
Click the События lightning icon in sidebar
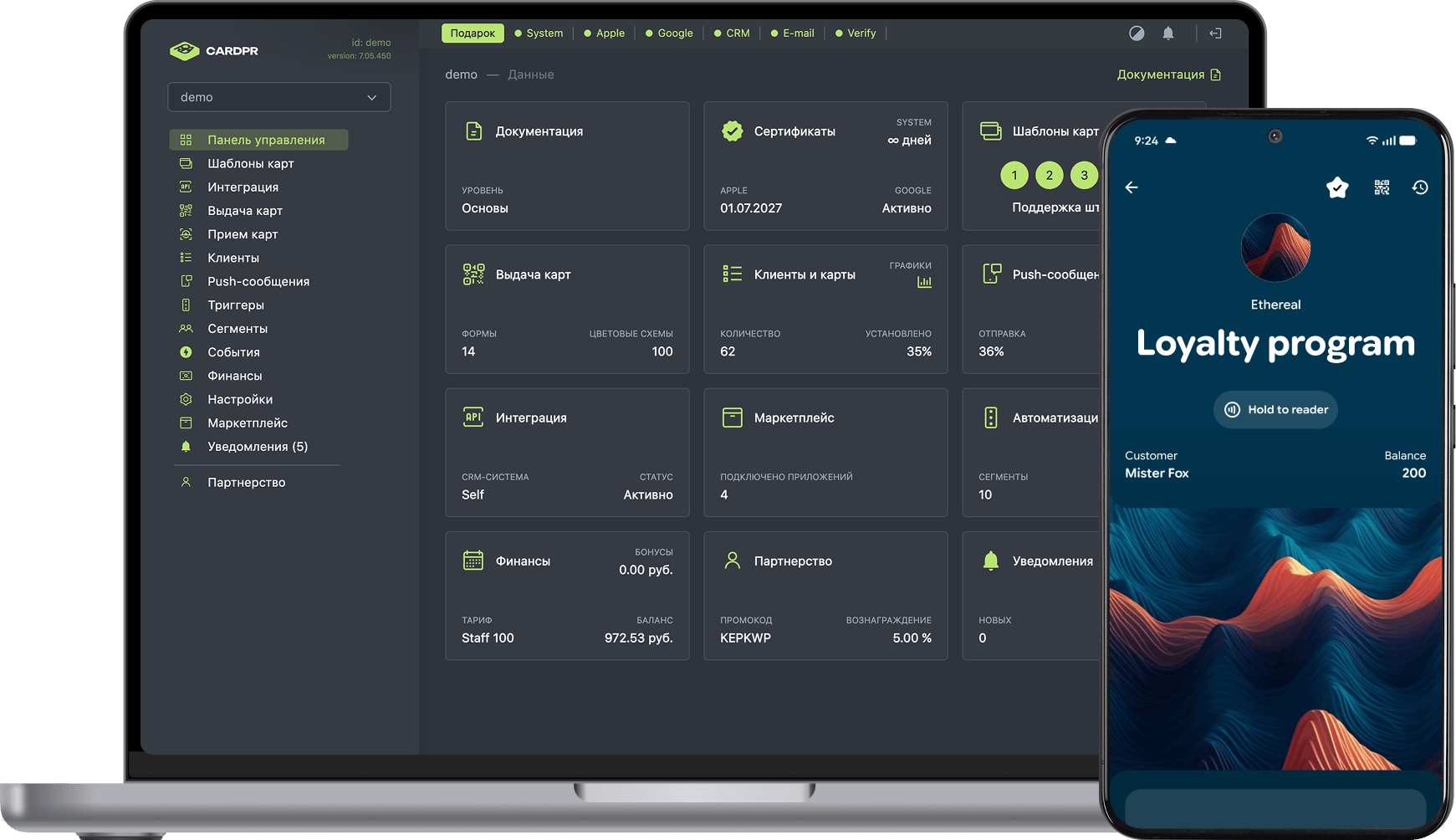[186, 352]
